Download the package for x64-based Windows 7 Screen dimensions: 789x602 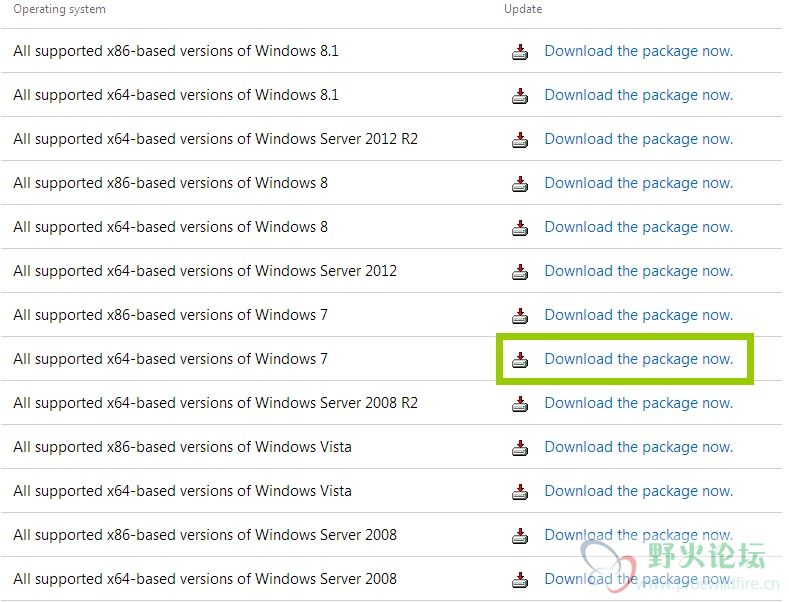(x=639, y=359)
